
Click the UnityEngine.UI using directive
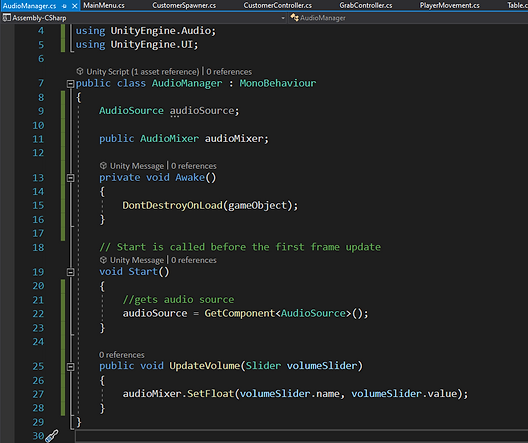coord(137,44)
